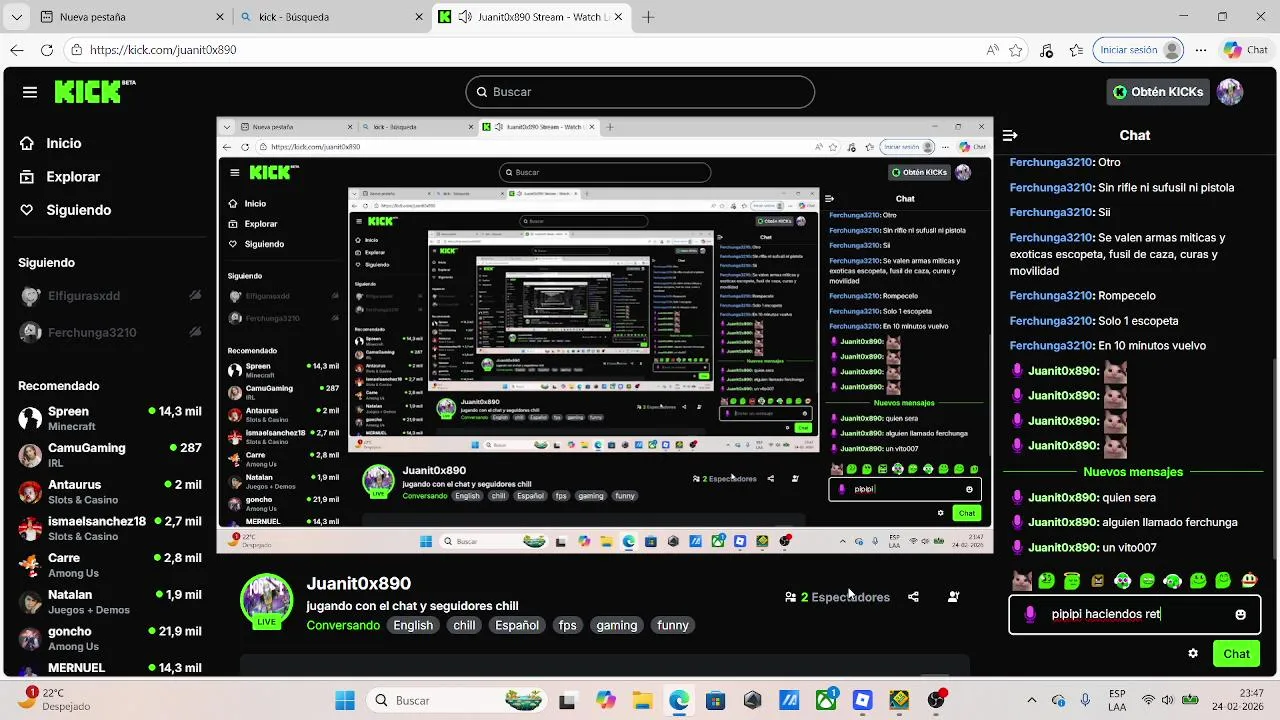The width and height of the screenshot is (1280, 720).
Task: Open Microsoft Edge taskbar icon
Action: click(x=679, y=700)
